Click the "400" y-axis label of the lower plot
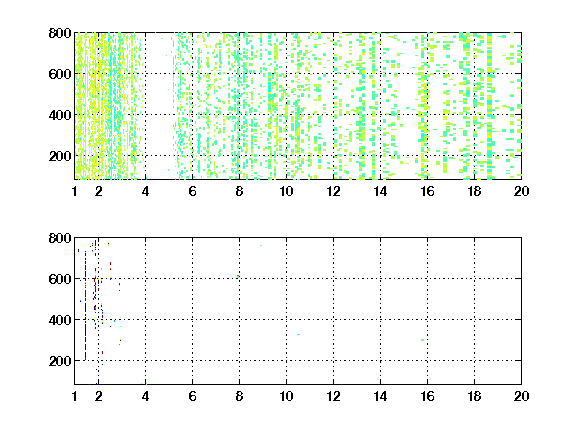576x432 pixels. tap(60, 320)
